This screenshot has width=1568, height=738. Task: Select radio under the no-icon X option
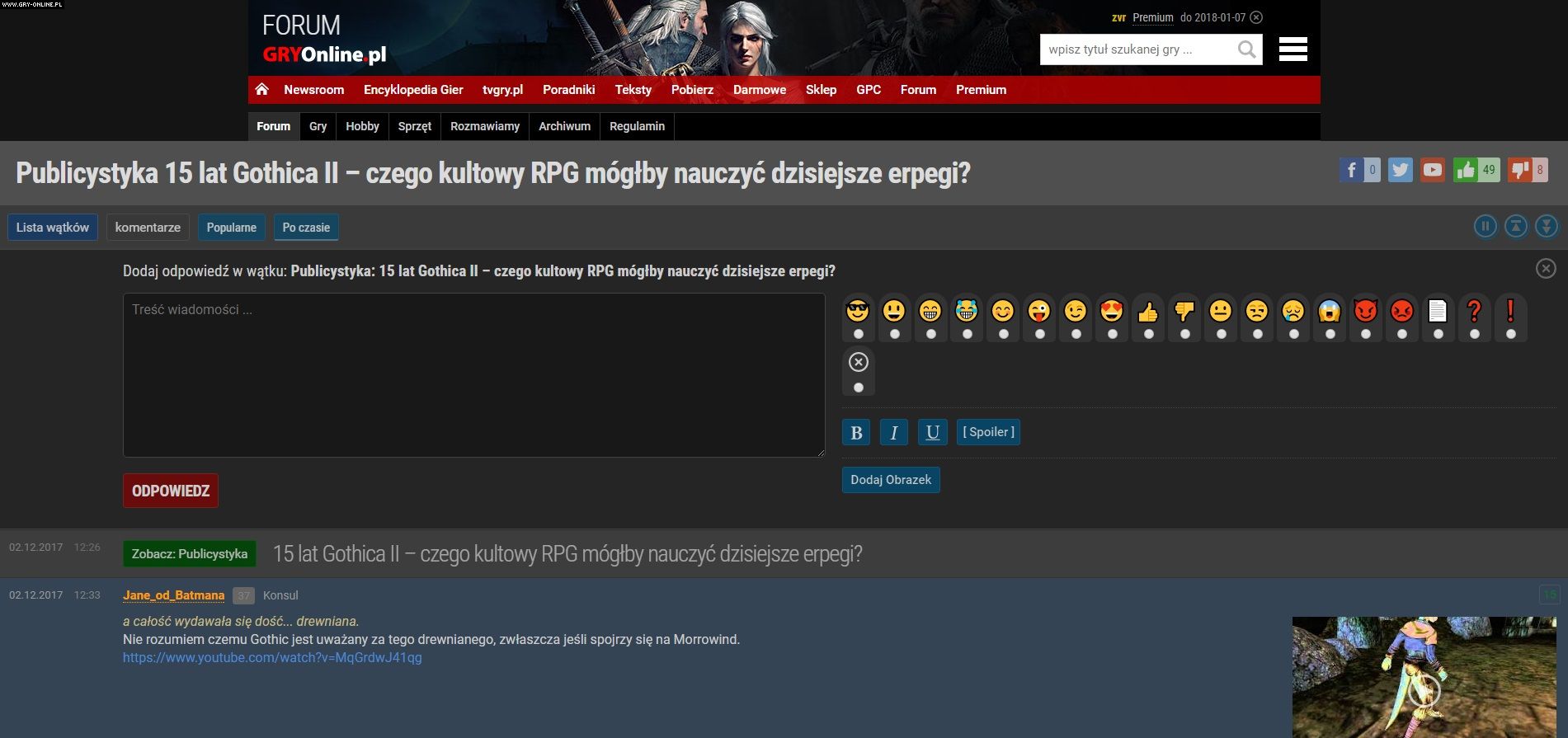[x=859, y=388]
